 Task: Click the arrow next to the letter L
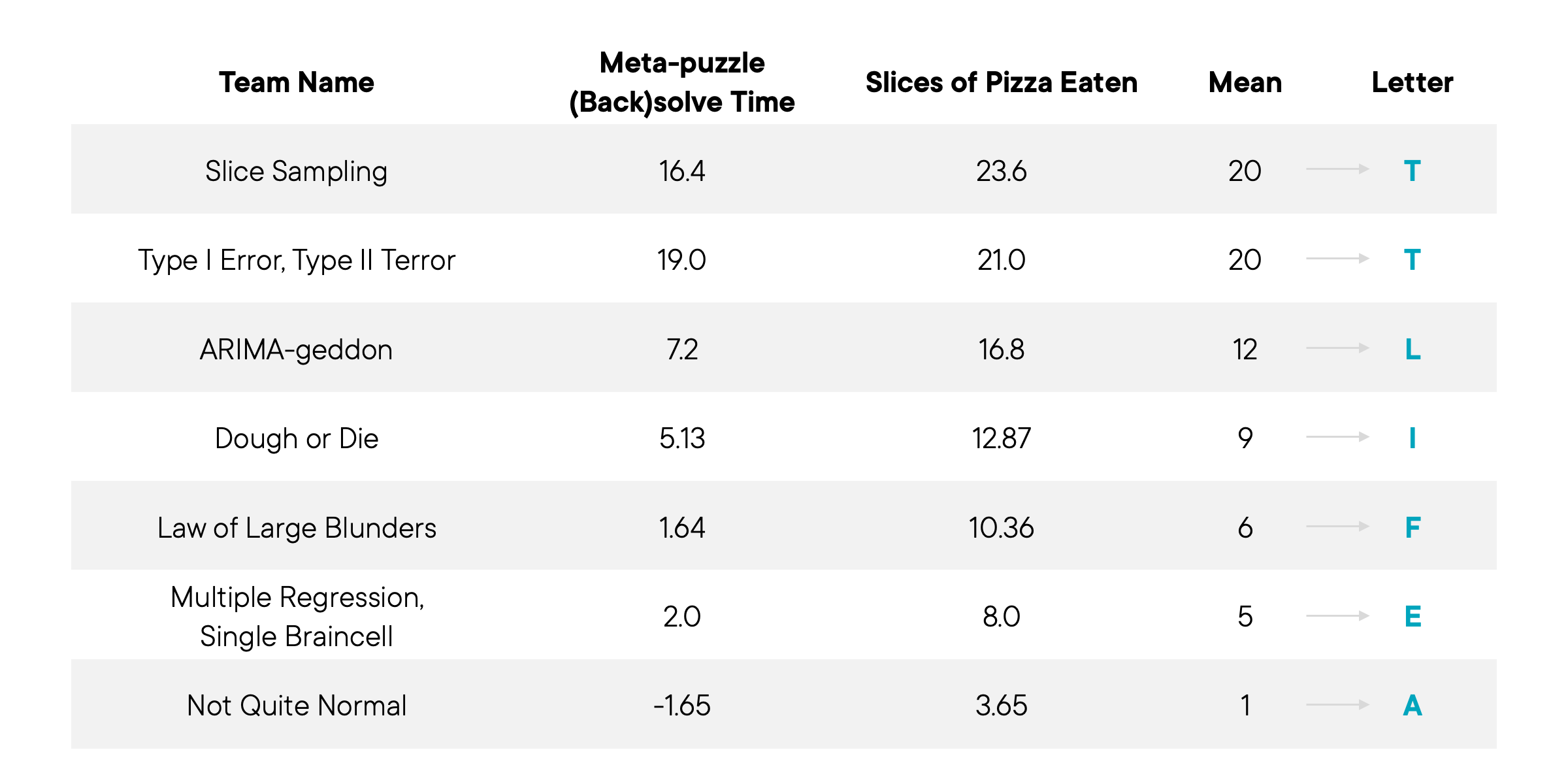click(x=1337, y=348)
